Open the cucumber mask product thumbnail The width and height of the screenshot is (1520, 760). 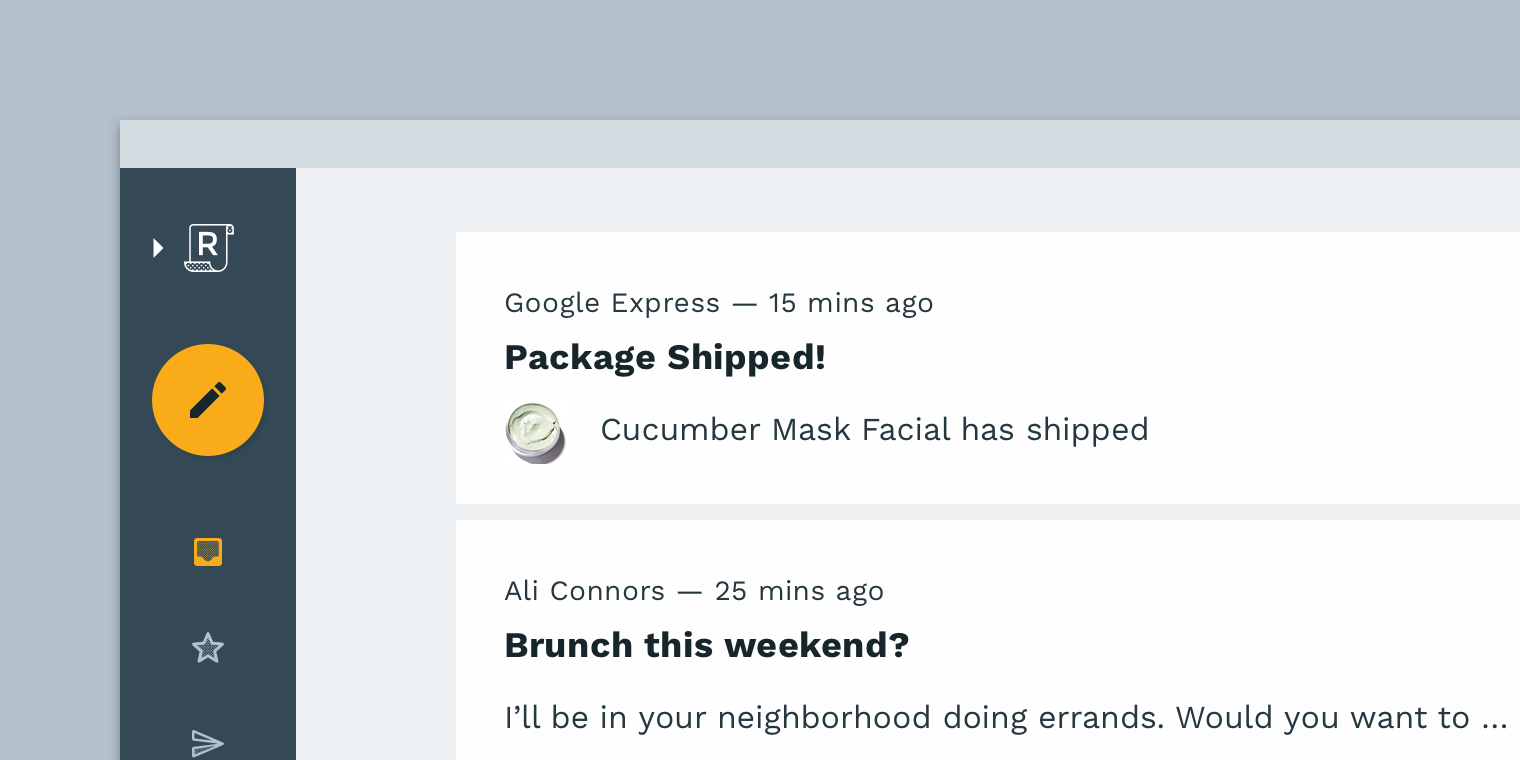[535, 432]
